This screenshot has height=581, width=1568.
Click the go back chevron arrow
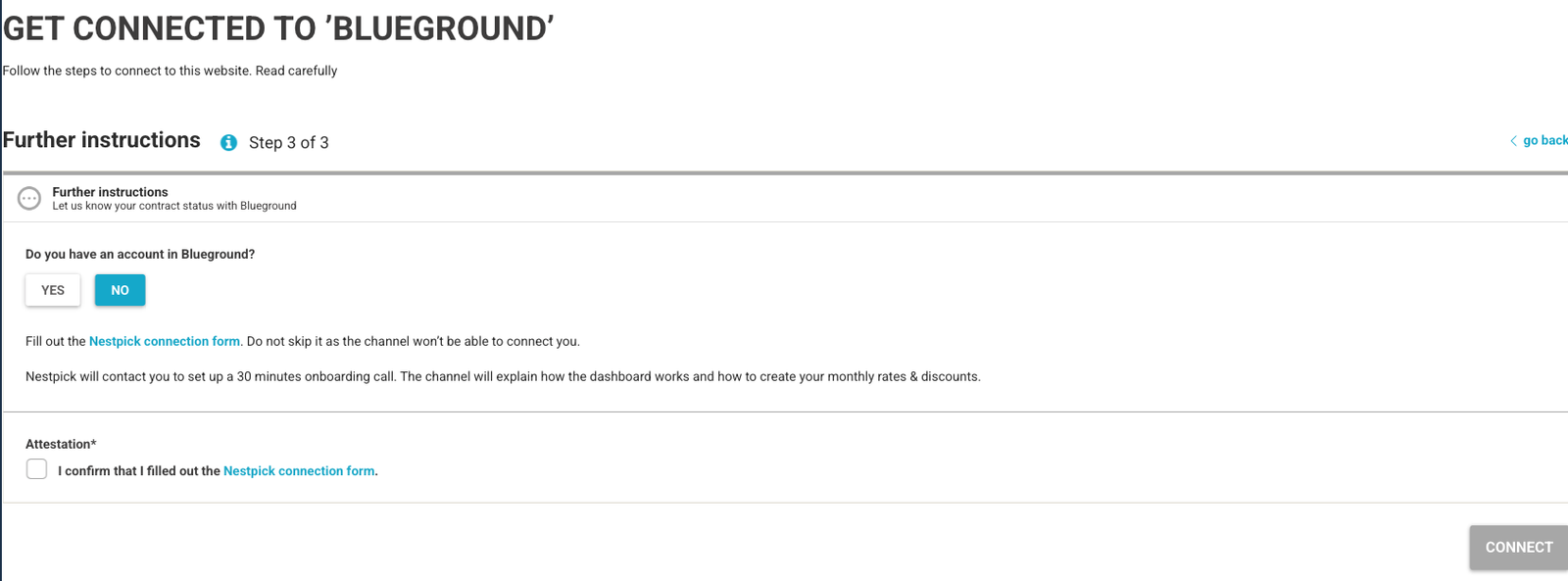click(x=1513, y=141)
